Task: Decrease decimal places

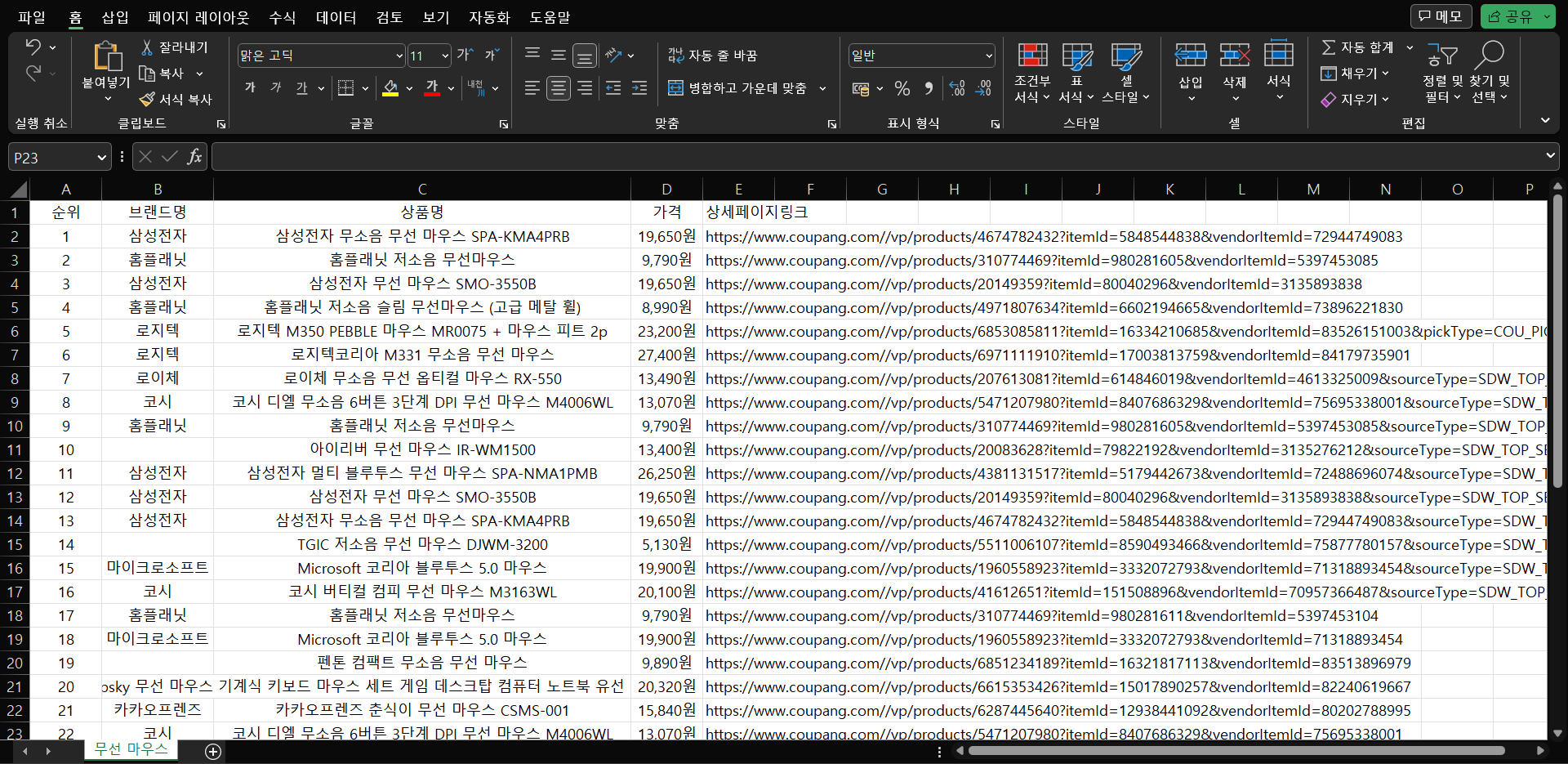Action: point(983,87)
